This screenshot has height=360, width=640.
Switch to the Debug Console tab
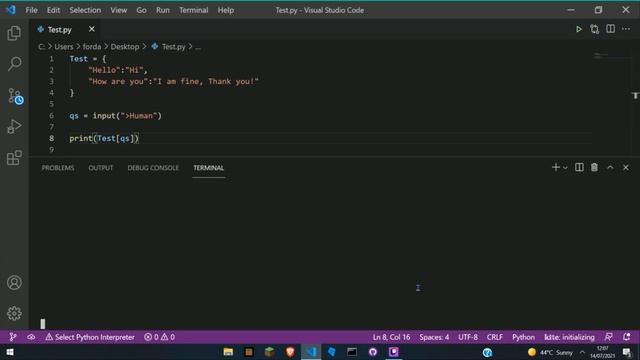(153, 168)
